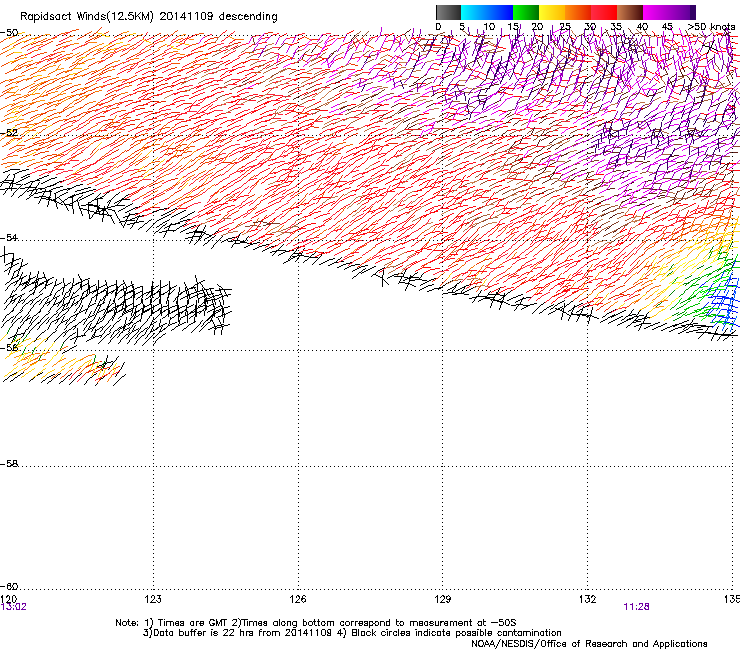The height and width of the screenshot is (650, 740).
Task: Click the -52 latitude axis label
Action: pyautogui.click(x=9, y=133)
